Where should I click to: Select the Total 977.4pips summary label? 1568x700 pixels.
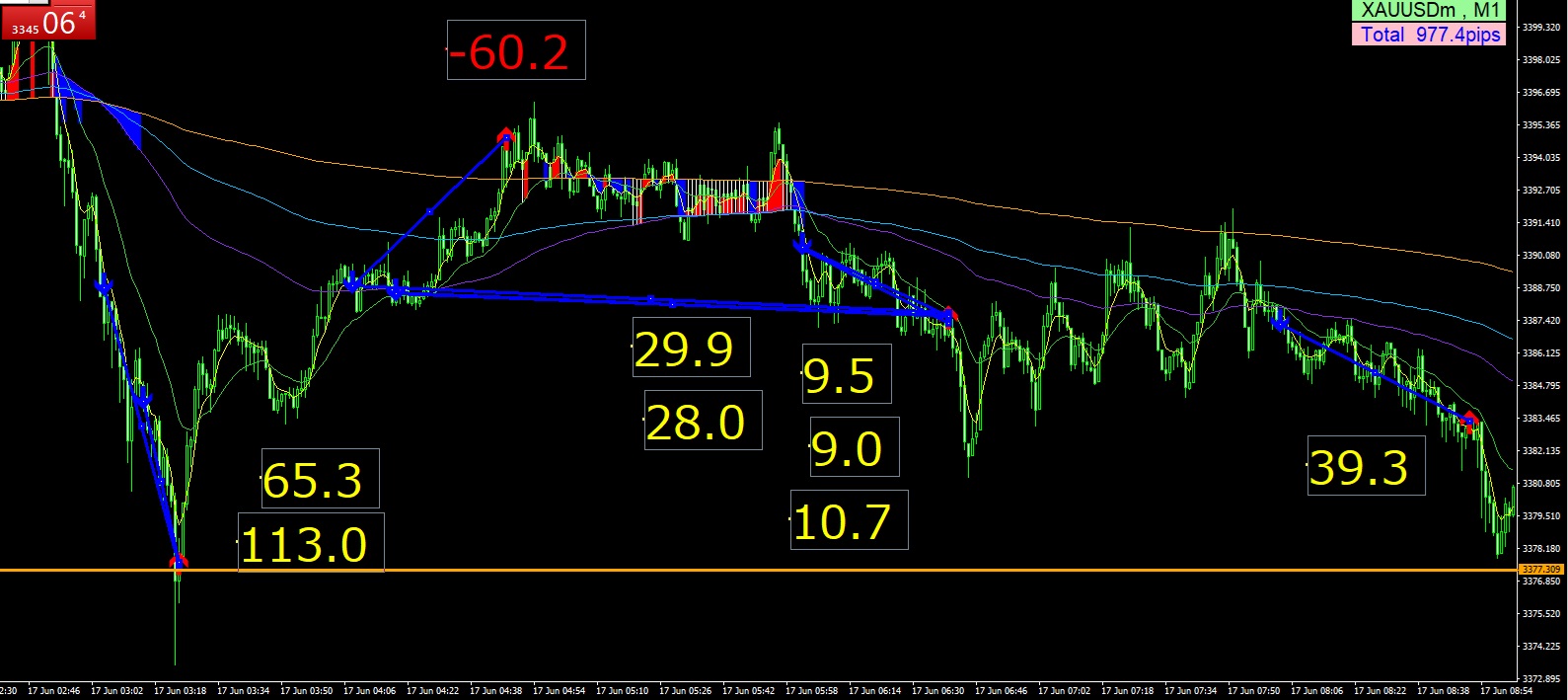coord(1430,35)
